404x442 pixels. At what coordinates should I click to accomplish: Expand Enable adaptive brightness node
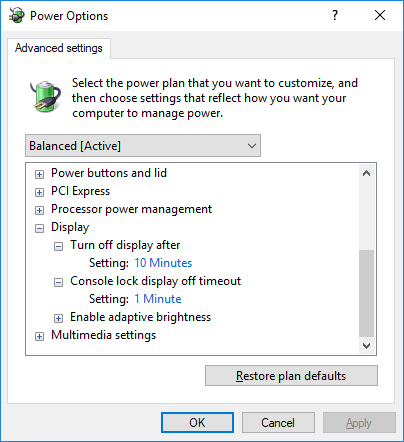point(58,318)
